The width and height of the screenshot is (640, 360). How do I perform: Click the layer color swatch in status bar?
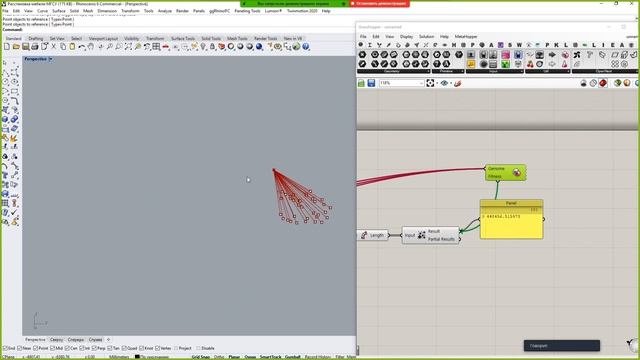137,357
